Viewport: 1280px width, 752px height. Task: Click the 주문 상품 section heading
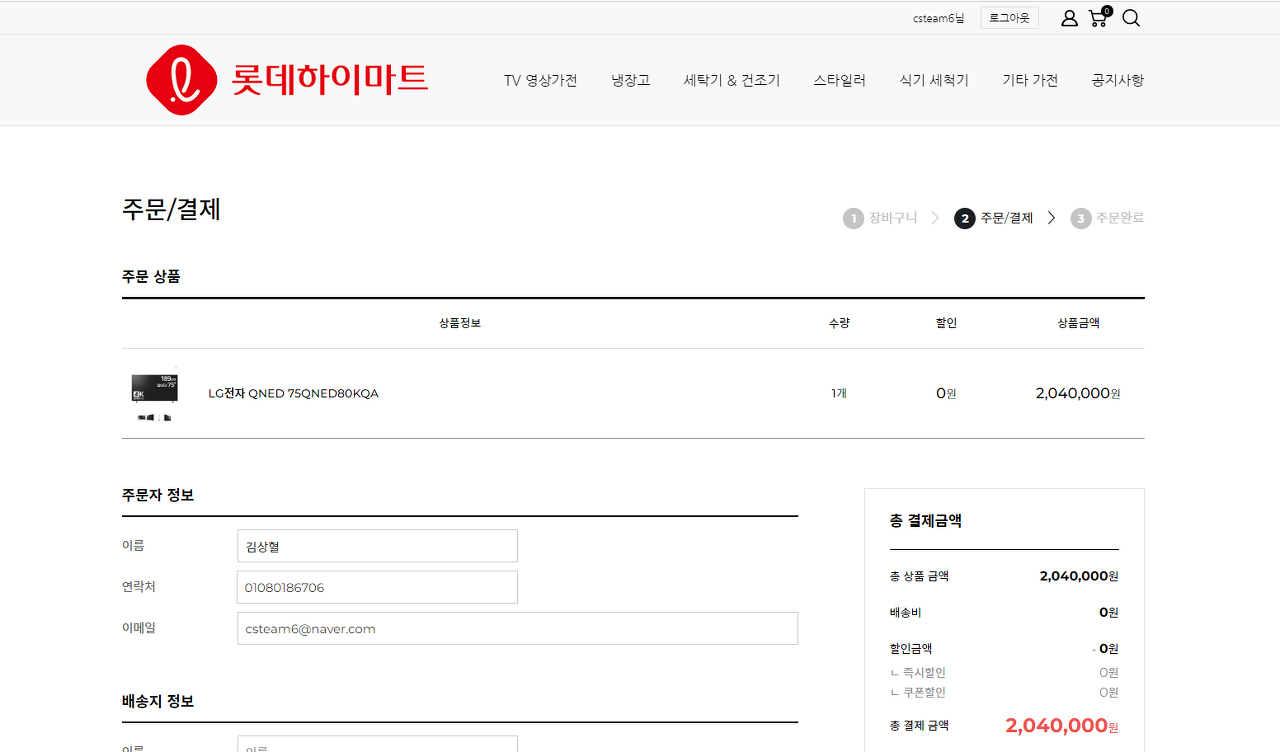tap(151, 276)
